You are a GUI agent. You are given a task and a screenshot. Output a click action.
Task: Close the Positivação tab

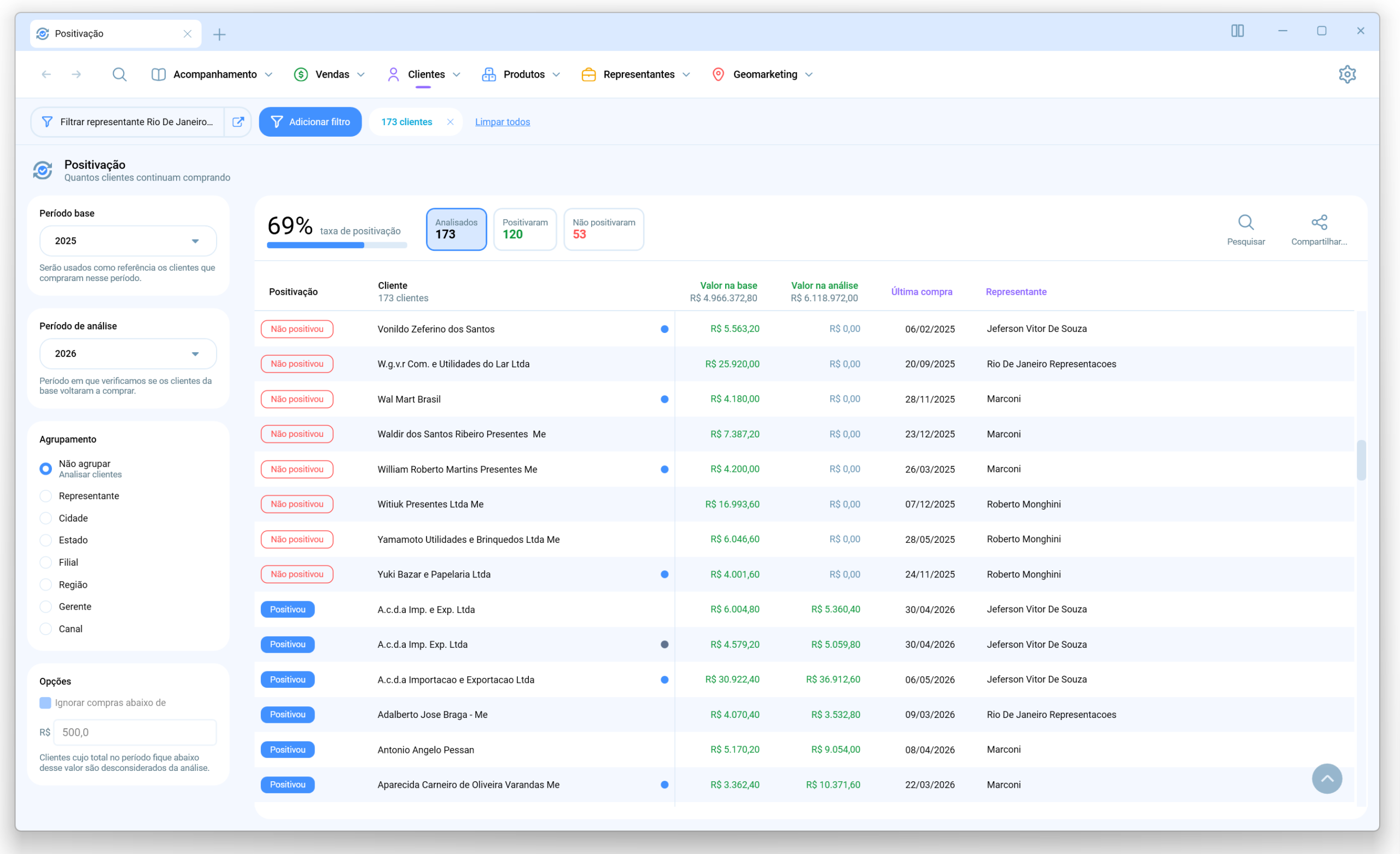coord(188,33)
